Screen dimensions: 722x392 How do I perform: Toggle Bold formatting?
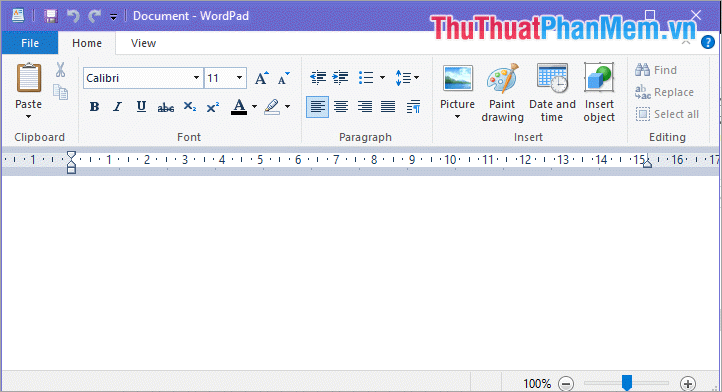tap(94, 107)
